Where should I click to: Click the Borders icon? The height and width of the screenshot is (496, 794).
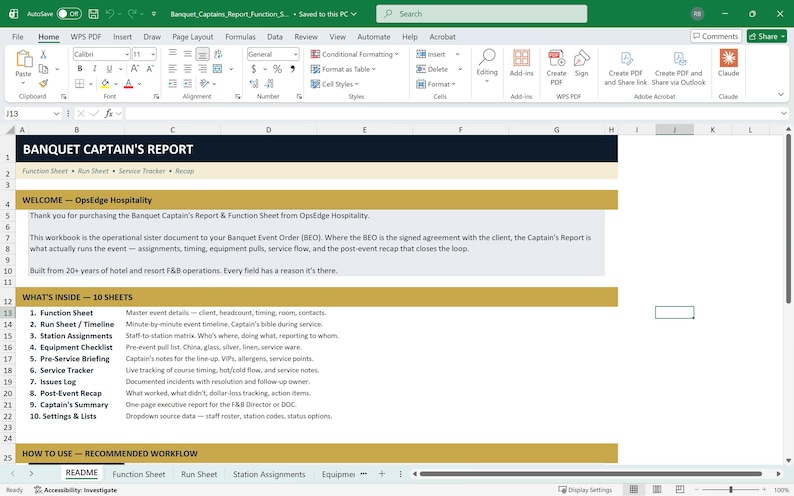tap(80, 84)
